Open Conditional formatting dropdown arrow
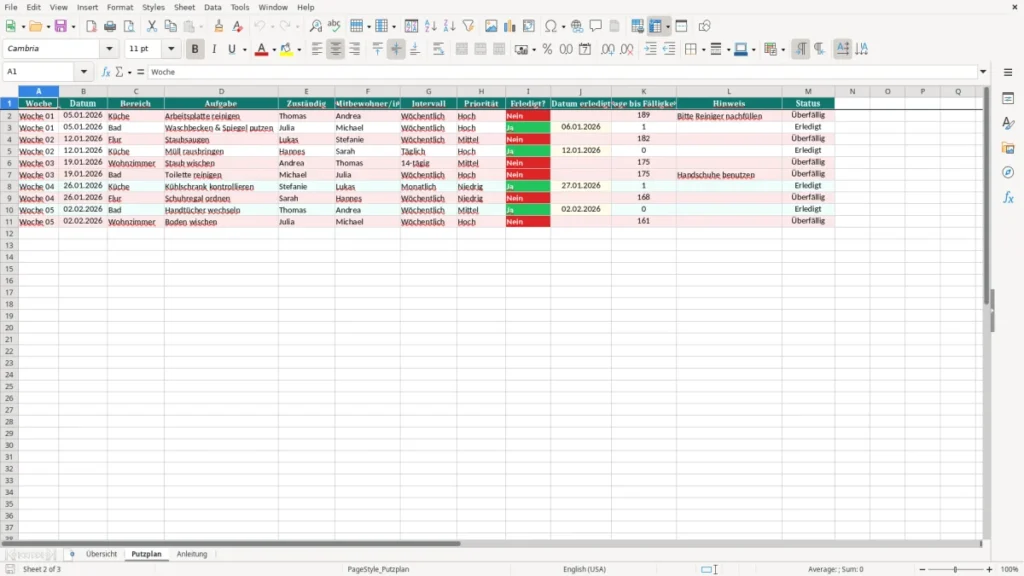 coord(783,49)
